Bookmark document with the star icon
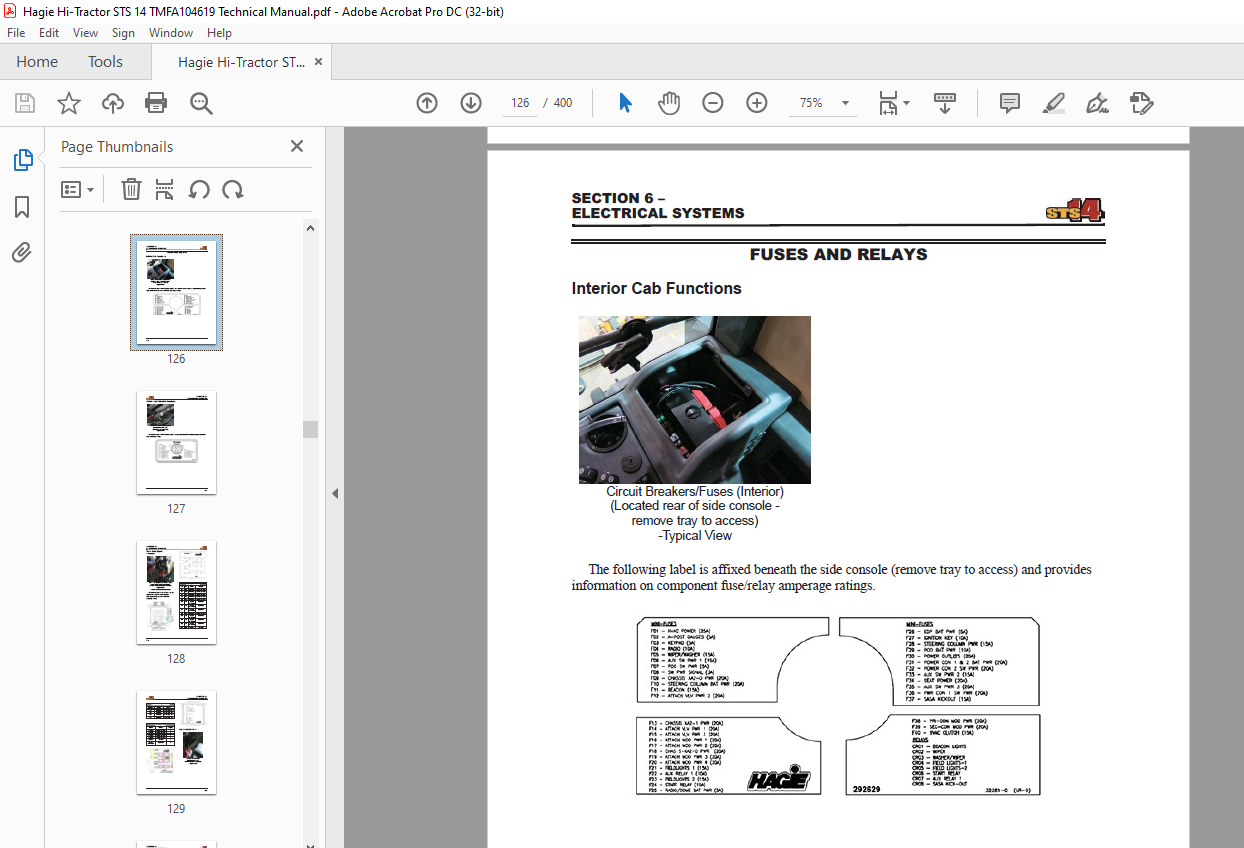Screen dimensions: 1244x848 click(x=69, y=103)
